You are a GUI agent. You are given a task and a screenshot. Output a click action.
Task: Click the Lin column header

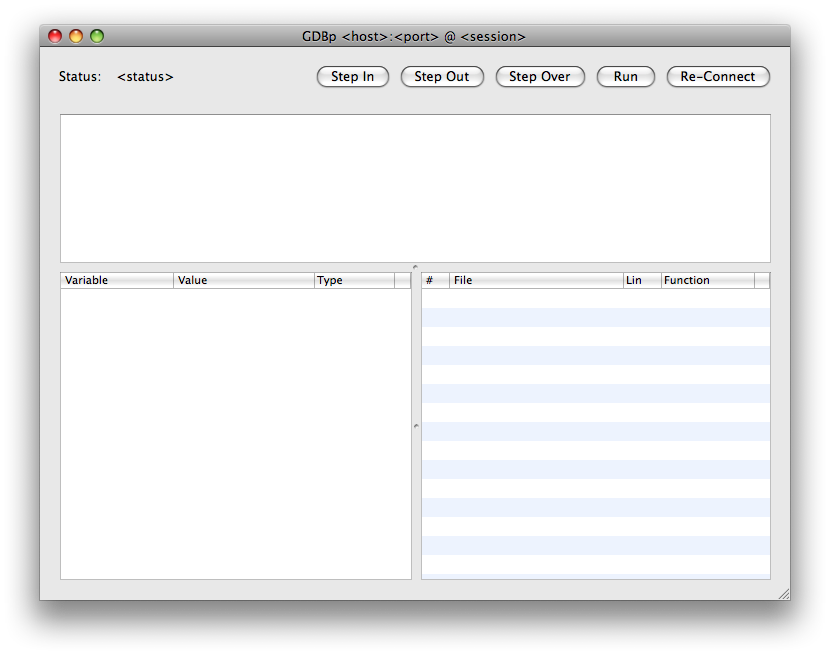(x=642, y=280)
